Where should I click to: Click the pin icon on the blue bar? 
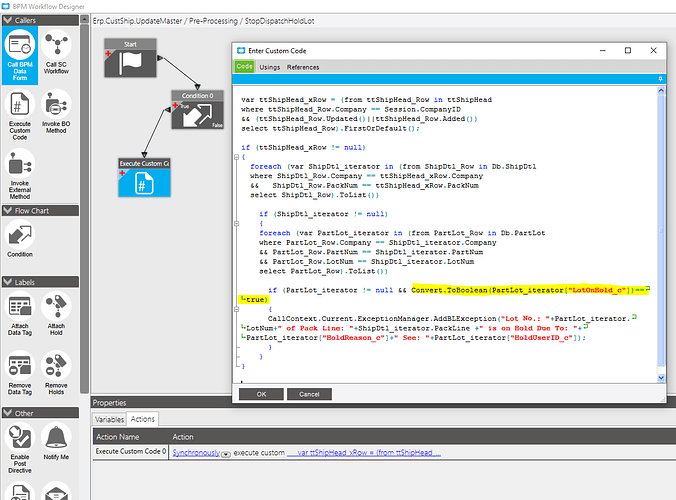coord(660,79)
